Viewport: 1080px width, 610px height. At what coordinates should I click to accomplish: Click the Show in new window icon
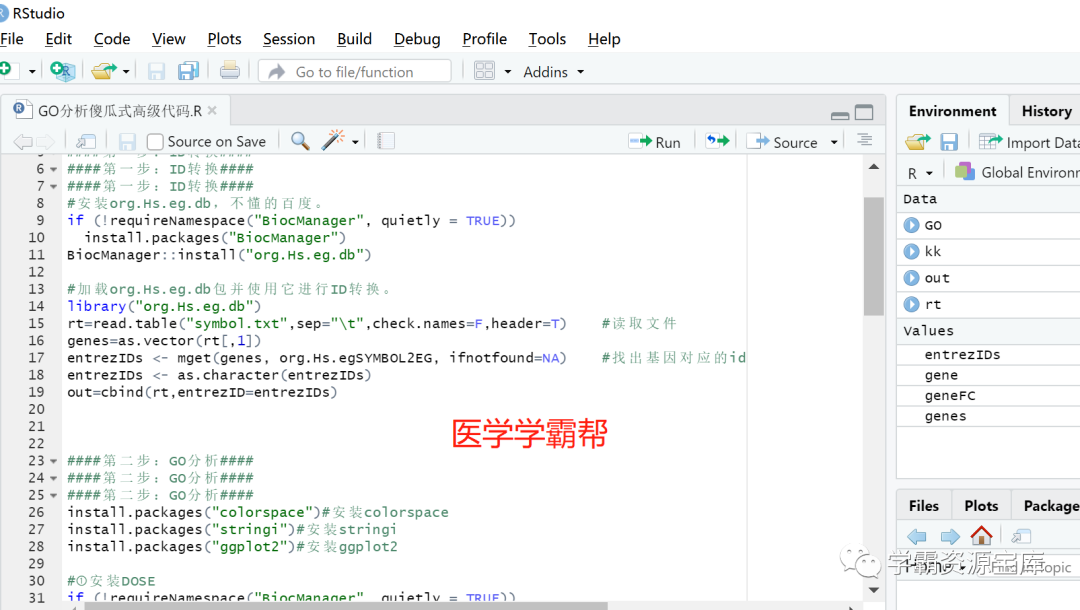86,142
